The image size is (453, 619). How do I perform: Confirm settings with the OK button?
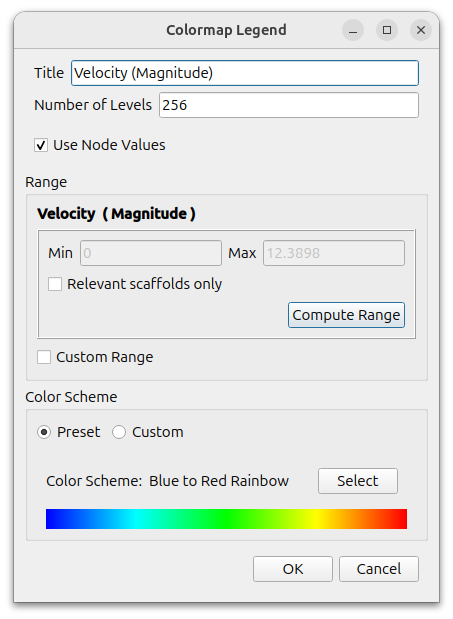click(x=293, y=569)
